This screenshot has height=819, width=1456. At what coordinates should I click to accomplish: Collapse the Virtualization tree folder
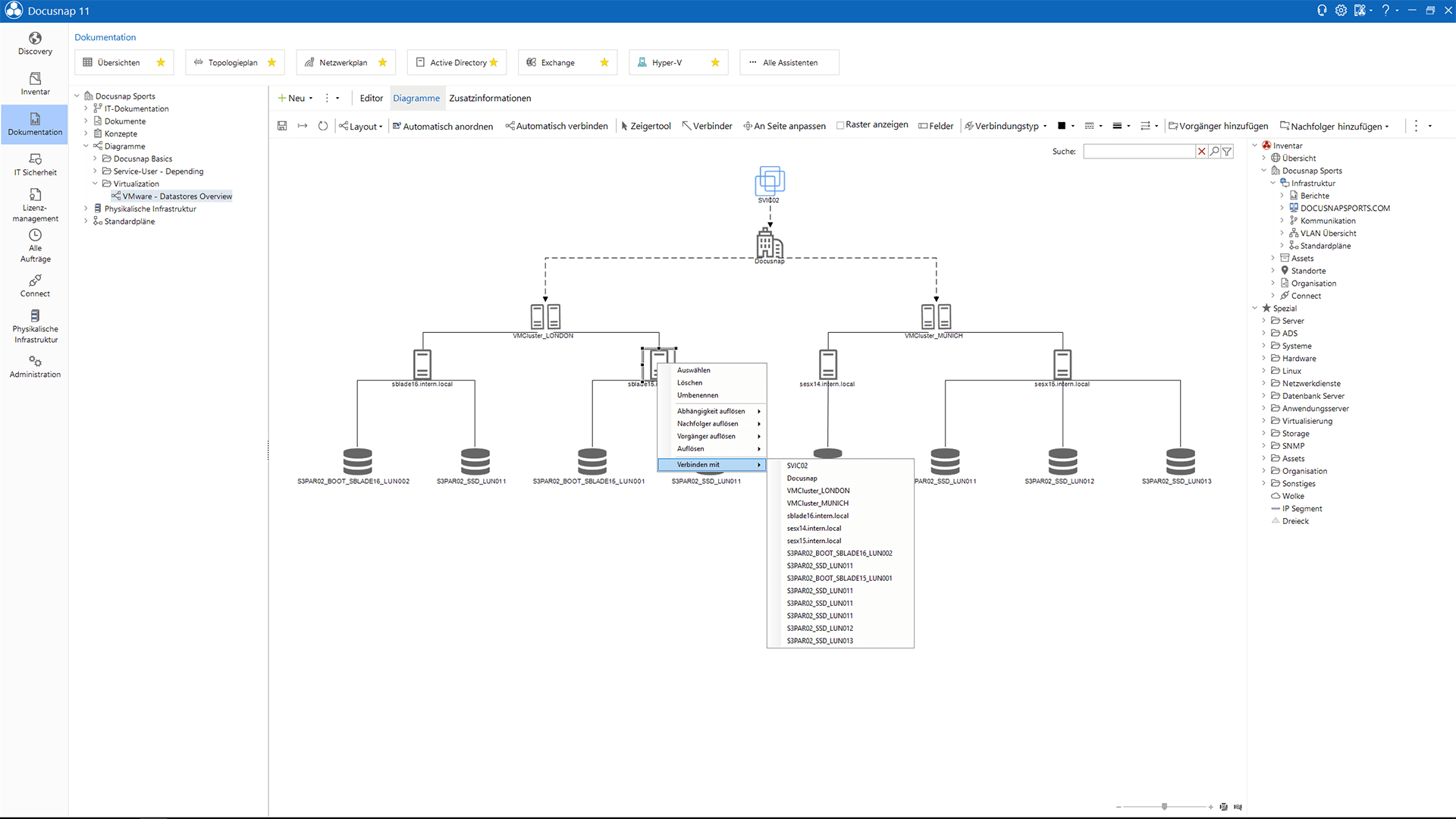[95, 184]
